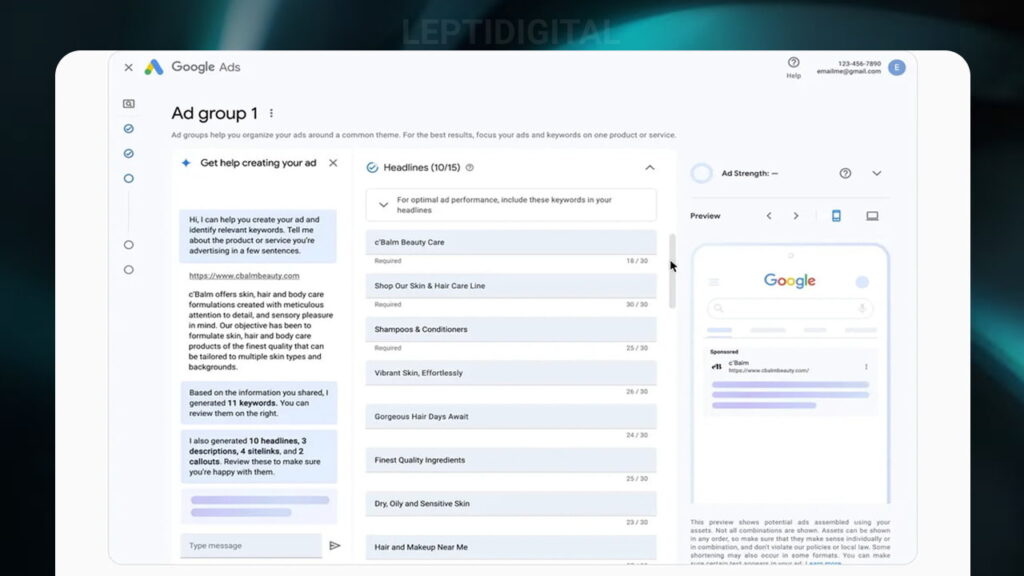Click the 11 keywords chat message

pos(259,403)
